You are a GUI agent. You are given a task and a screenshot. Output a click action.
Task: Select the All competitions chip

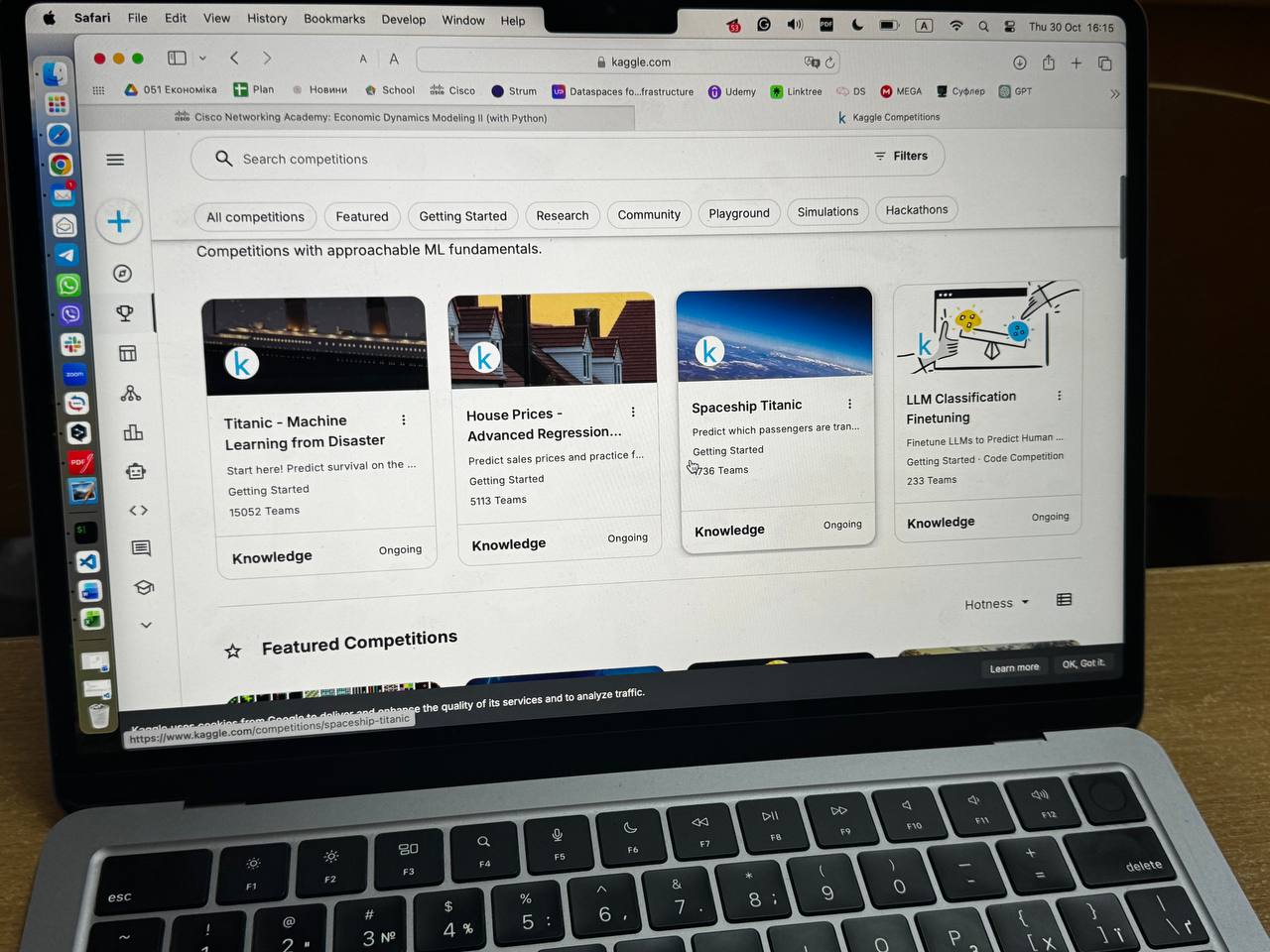(x=255, y=217)
